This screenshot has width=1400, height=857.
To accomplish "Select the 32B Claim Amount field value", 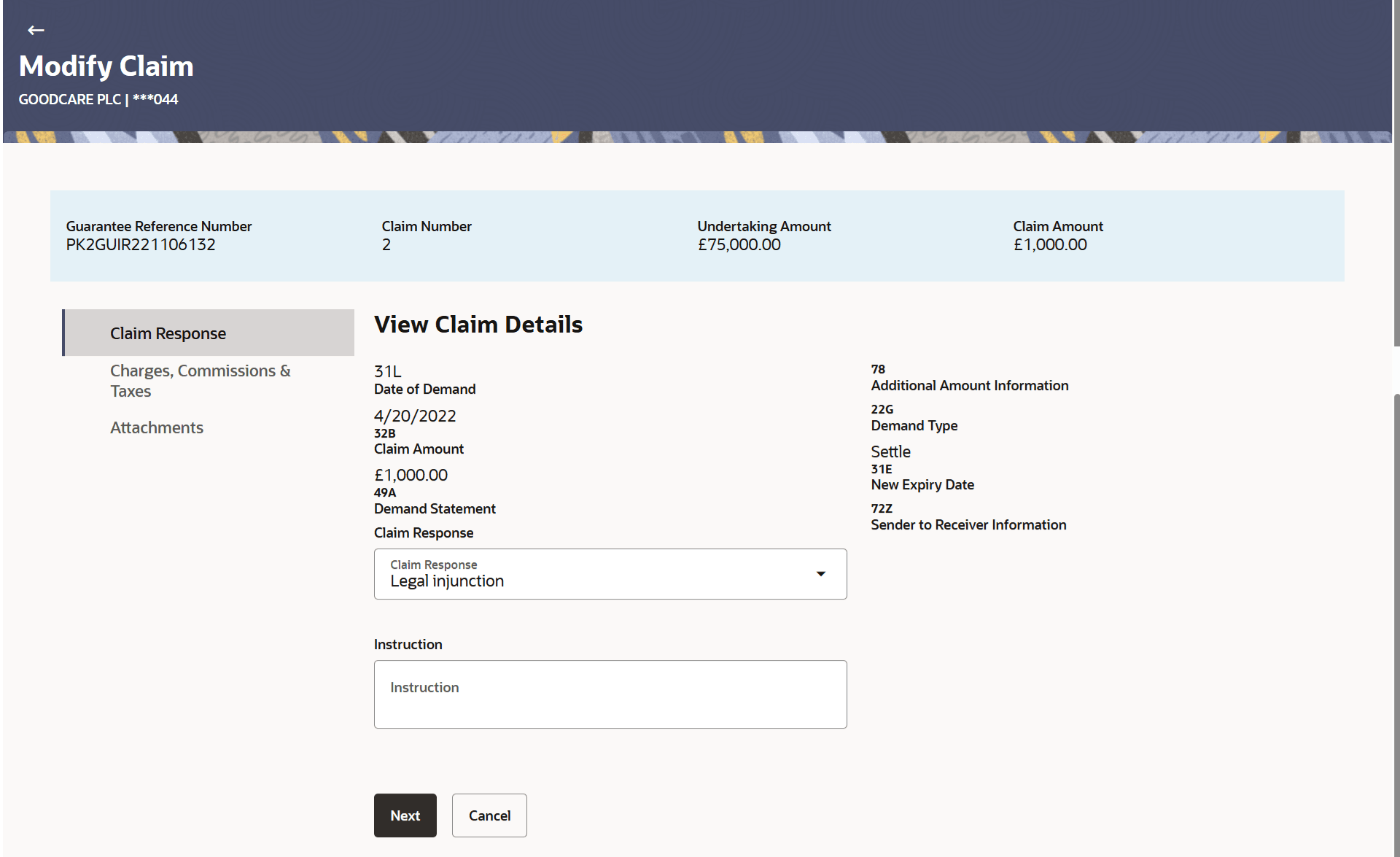I will click(x=411, y=474).
